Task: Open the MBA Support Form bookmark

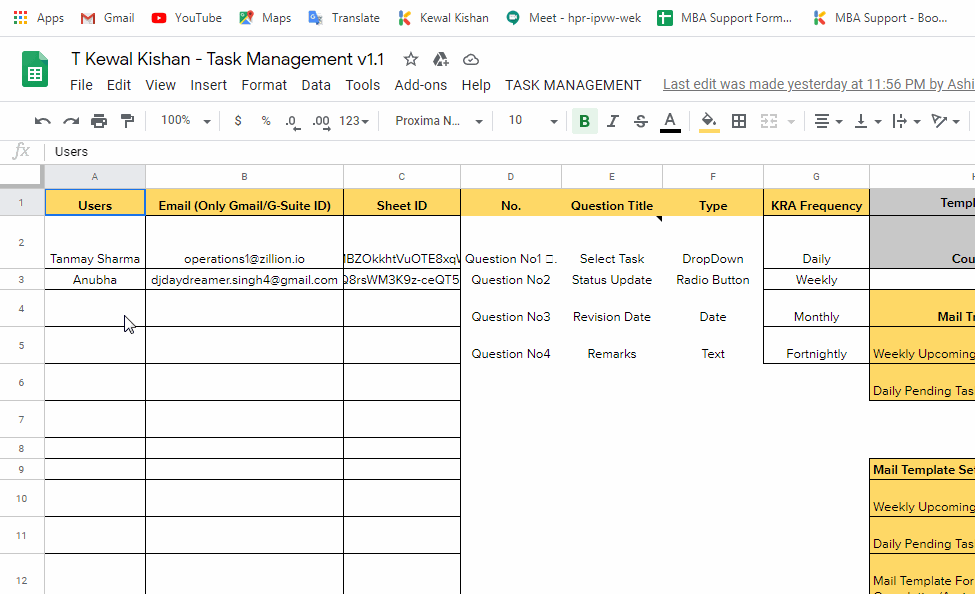Action: [x=725, y=18]
